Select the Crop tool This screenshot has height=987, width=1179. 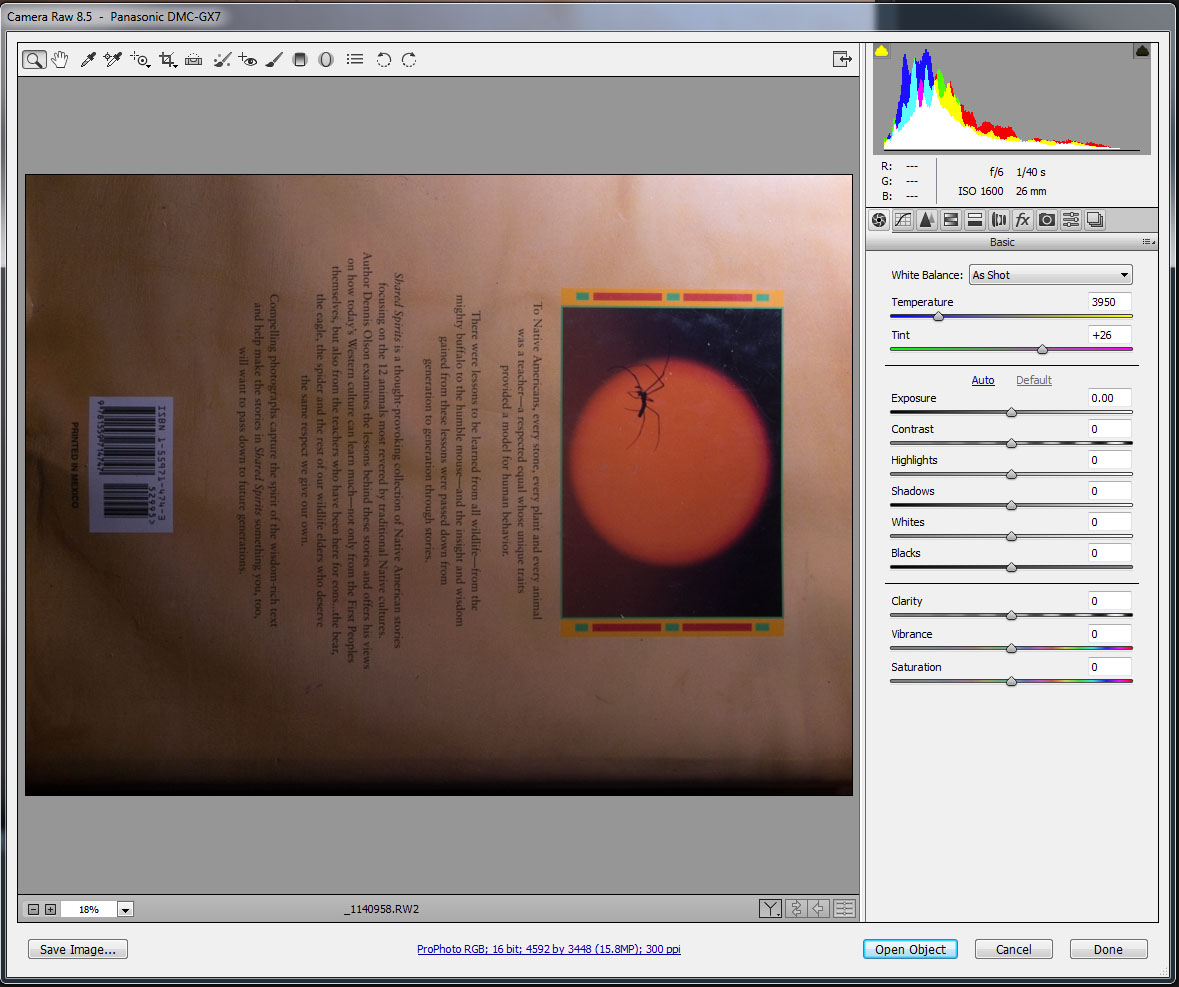(x=168, y=59)
